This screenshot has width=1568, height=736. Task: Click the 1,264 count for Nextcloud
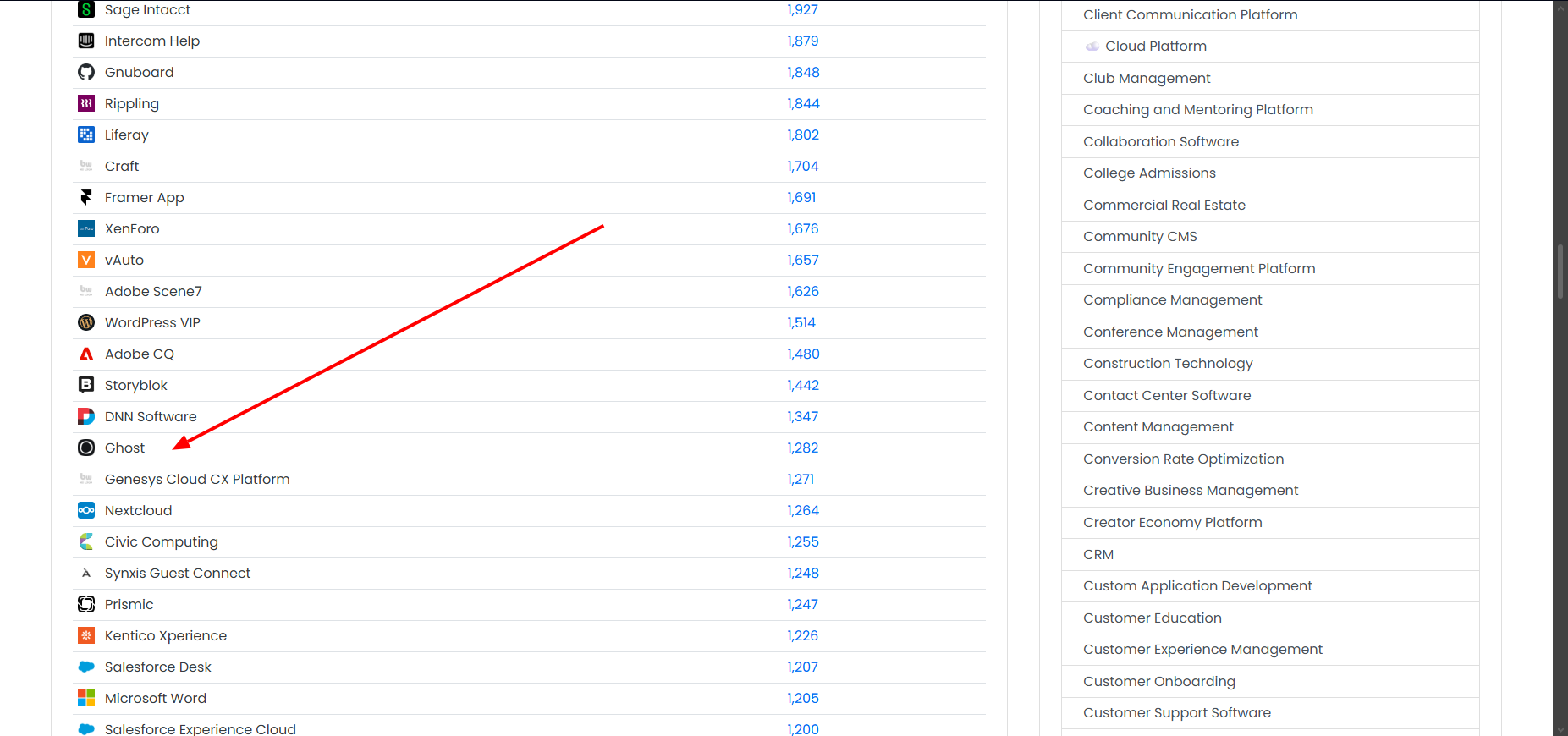click(x=803, y=510)
